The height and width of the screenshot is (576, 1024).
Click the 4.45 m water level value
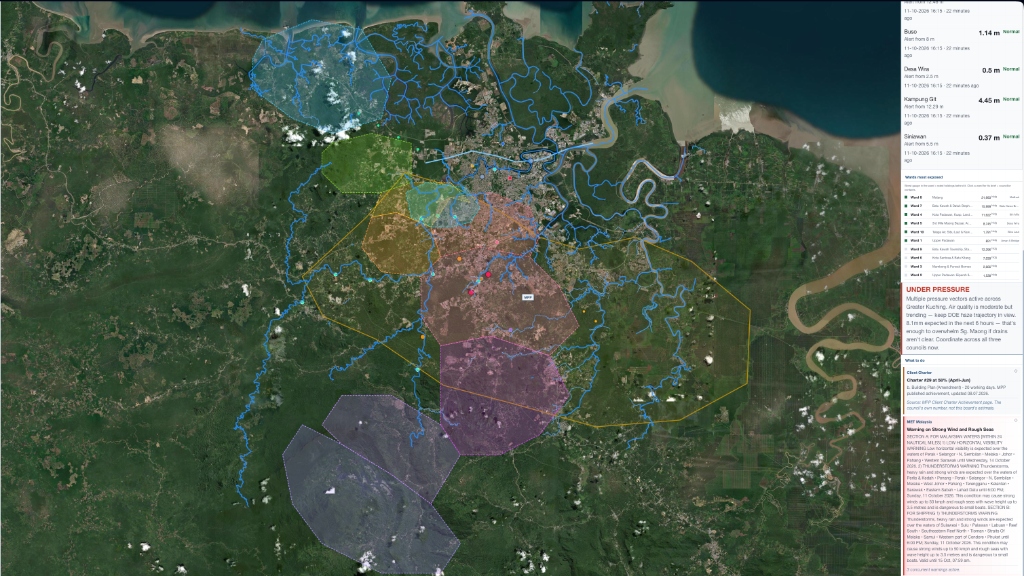point(989,101)
